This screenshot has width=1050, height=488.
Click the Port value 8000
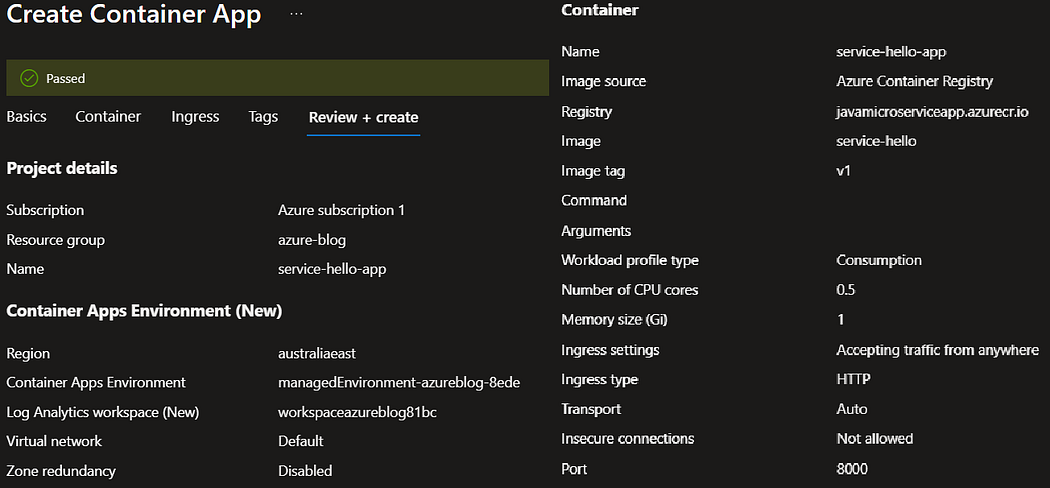click(x=852, y=469)
